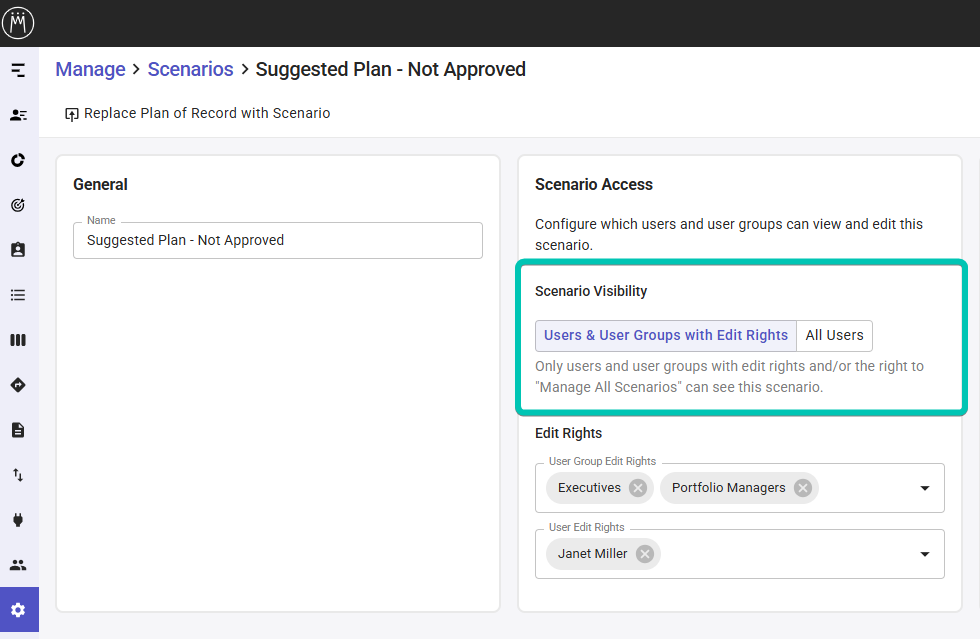This screenshot has width=980, height=639.
Task: Open the donut chart icon in sidebar
Action: (x=18, y=160)
